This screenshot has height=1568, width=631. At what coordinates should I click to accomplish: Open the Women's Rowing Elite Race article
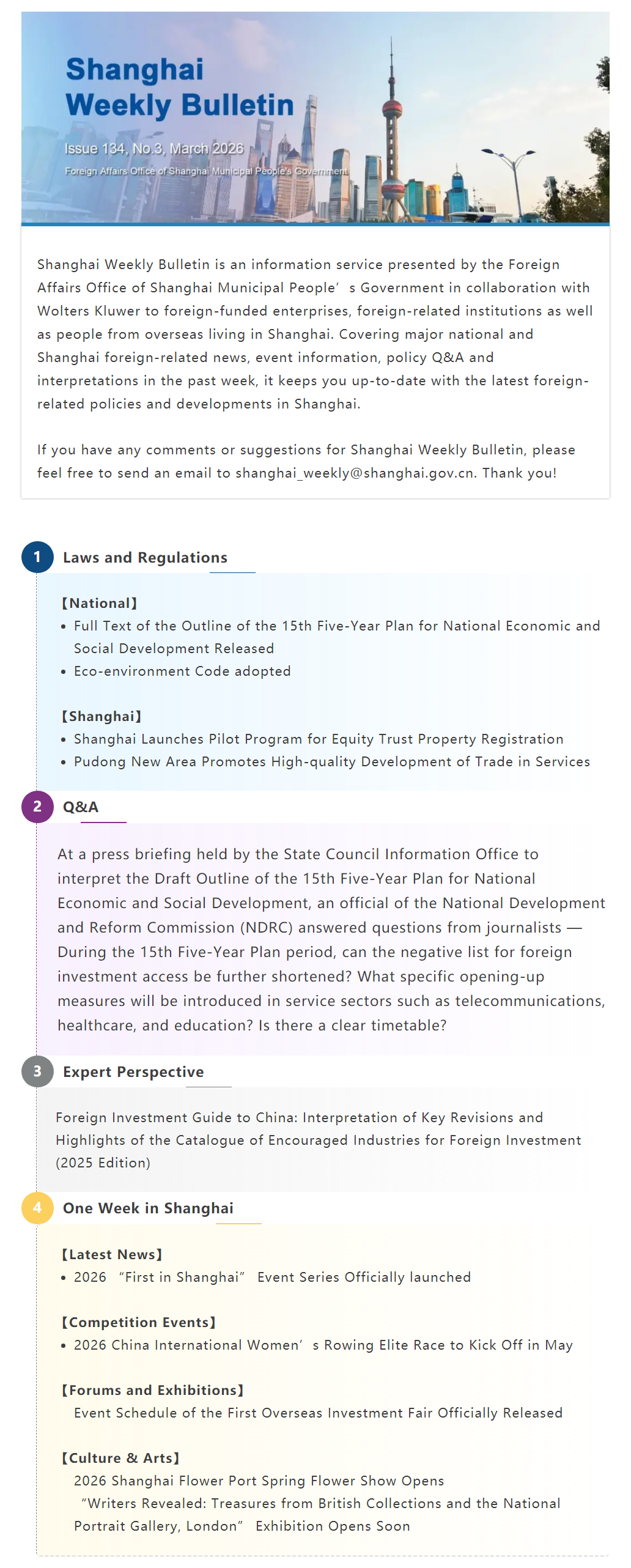coord(323,1345)
